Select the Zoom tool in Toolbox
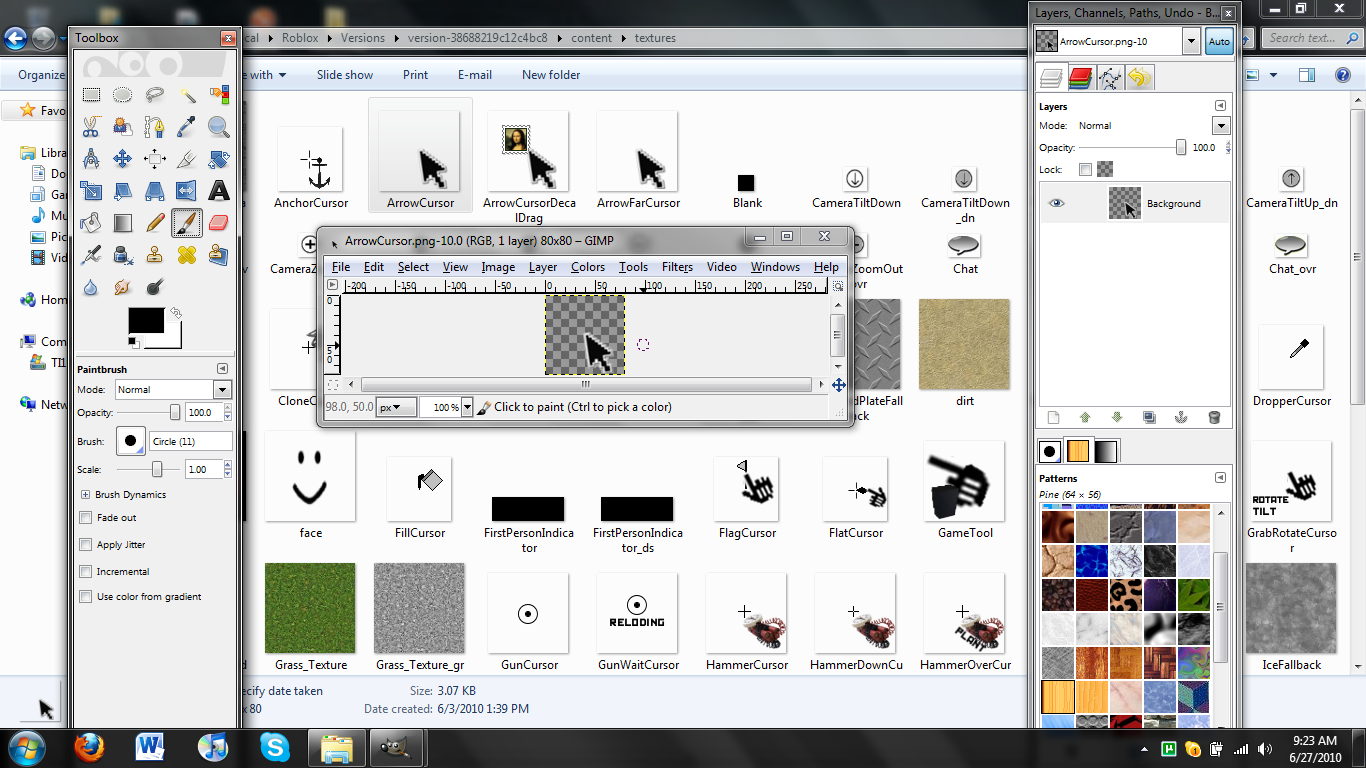Screen dimensions: 1366x768 (218, 127)
